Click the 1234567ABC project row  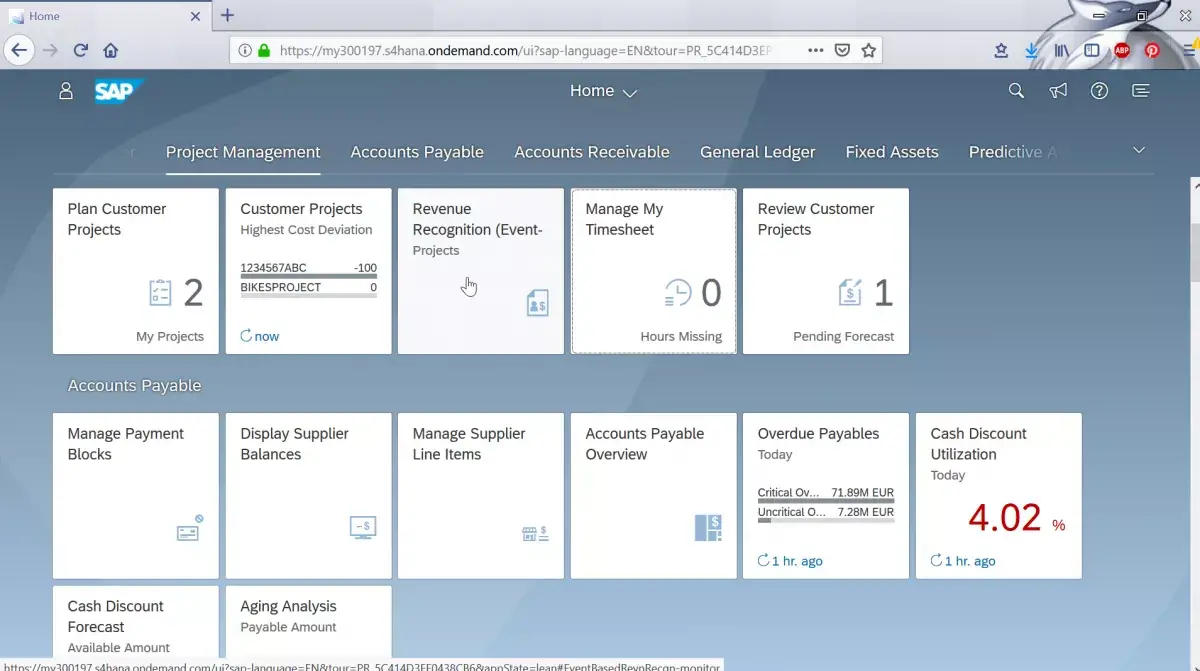308,269
